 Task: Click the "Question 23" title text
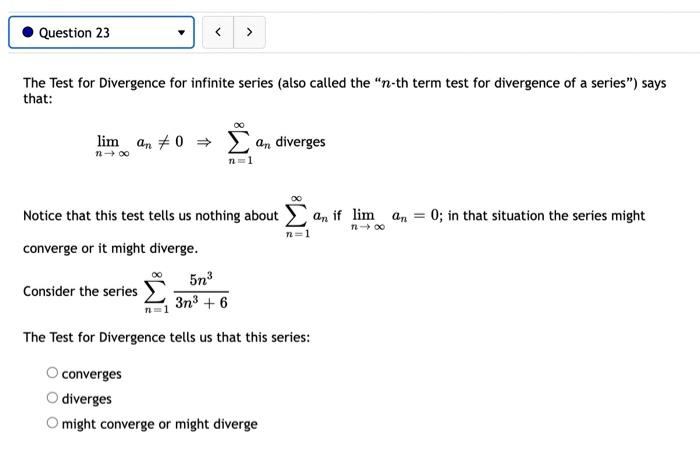pos(74,33)
